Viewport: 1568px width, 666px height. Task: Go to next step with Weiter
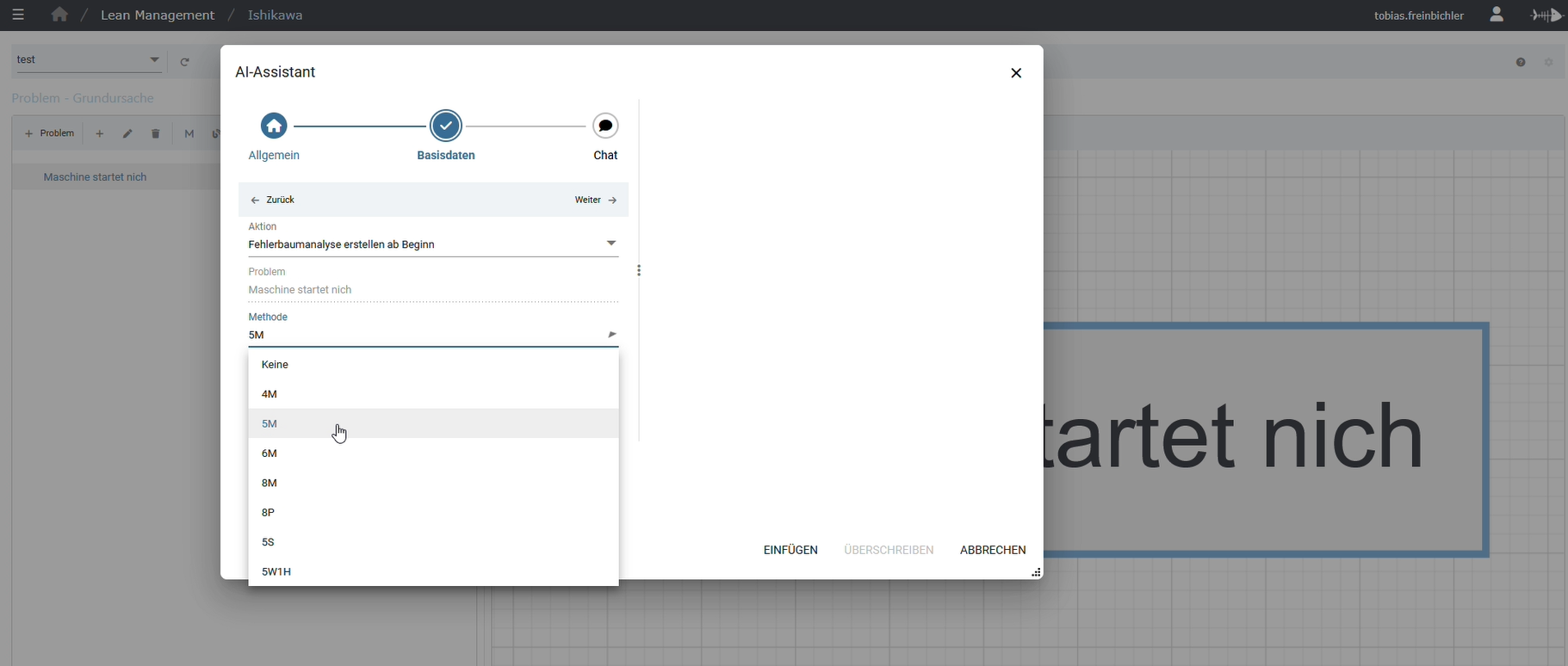click(x=596, y=200)
